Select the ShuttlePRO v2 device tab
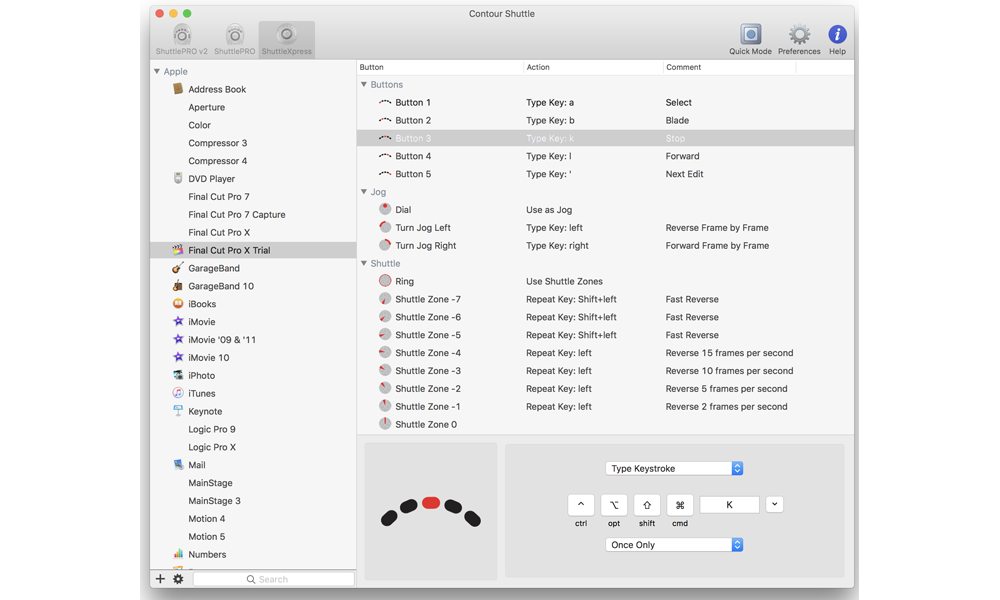Screen dimensions: 1000x600 click(x=182, y=39)
